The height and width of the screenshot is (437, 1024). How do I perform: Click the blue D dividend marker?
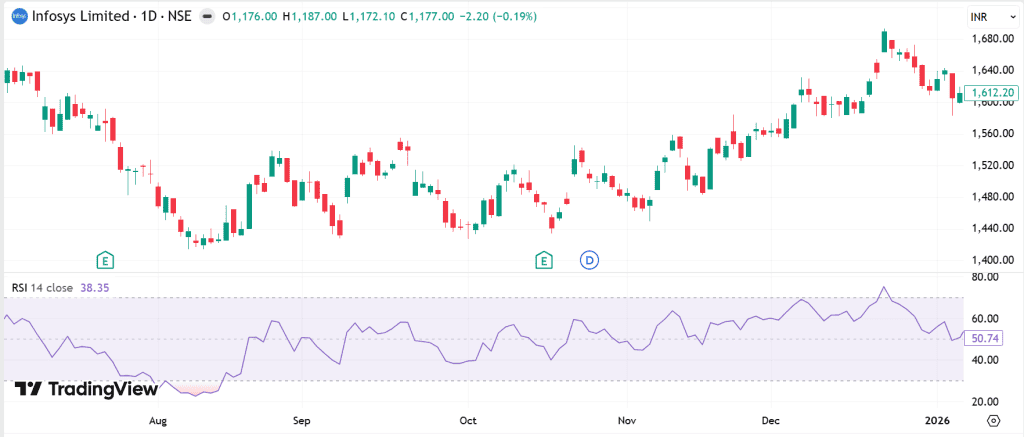click(590, 261)
